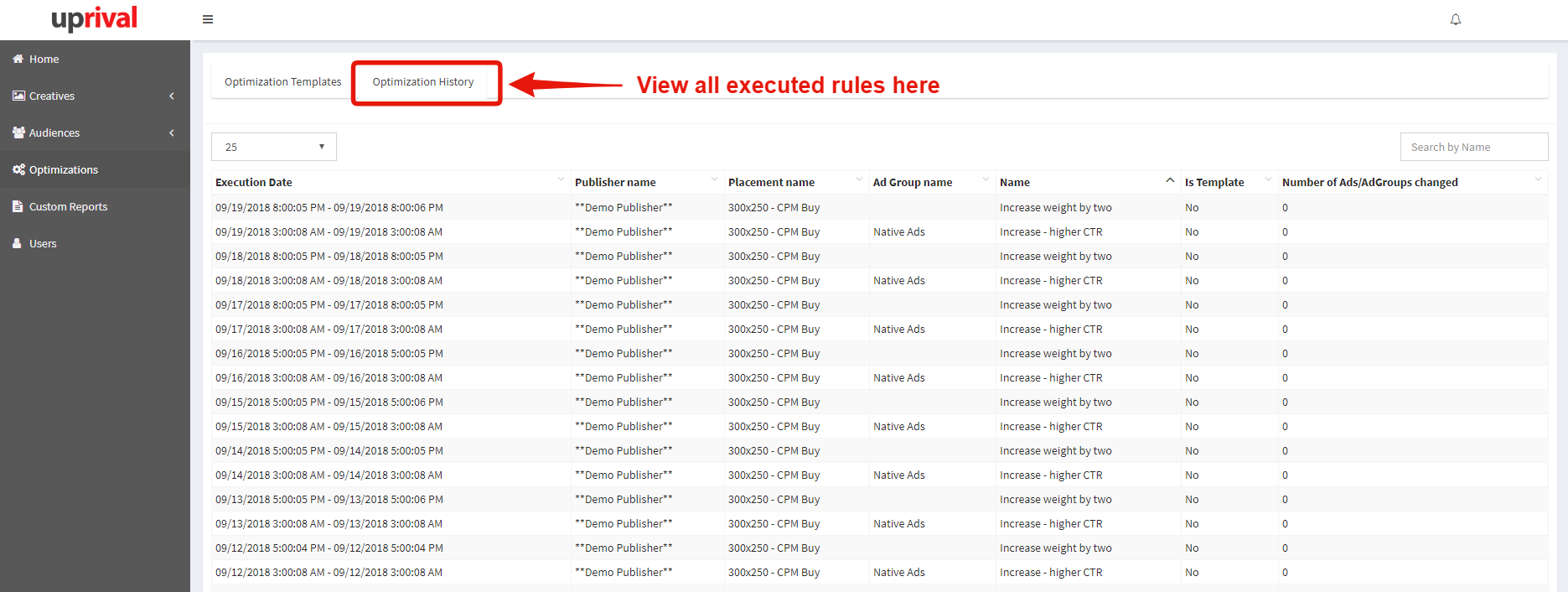The height and width of the screenshot is (592, 1568).
Task: Select row dated 09/18/2018 3:00:08 AM
Action: click(880, 280)
